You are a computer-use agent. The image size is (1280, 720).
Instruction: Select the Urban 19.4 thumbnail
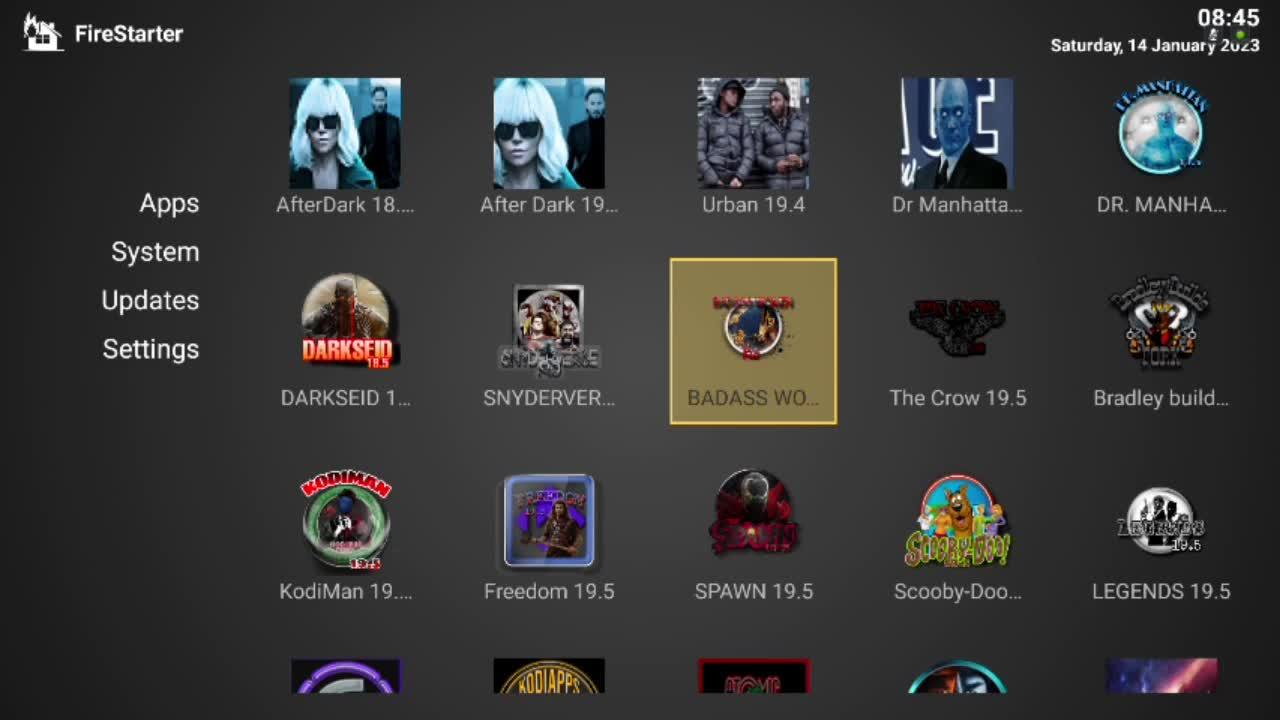pyautogui.click(x=753, y=133)
